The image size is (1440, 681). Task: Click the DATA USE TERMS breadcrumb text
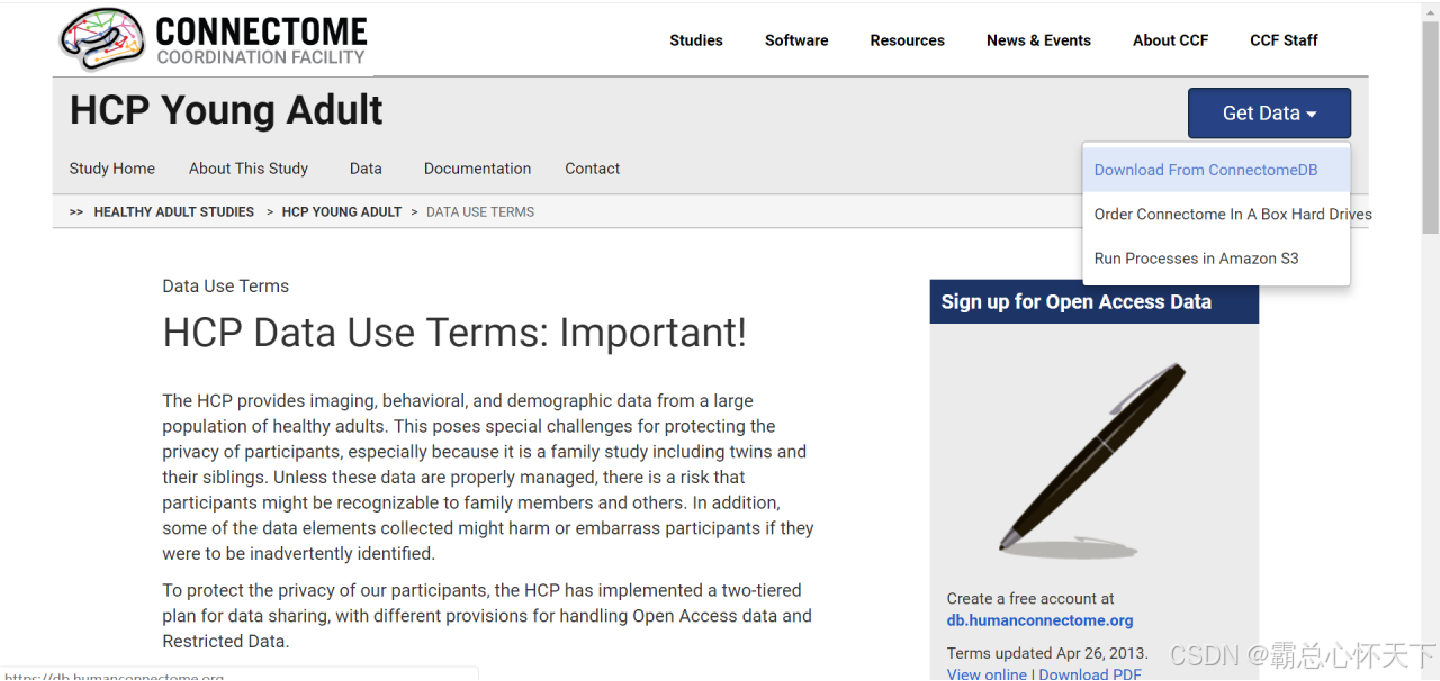480,212
